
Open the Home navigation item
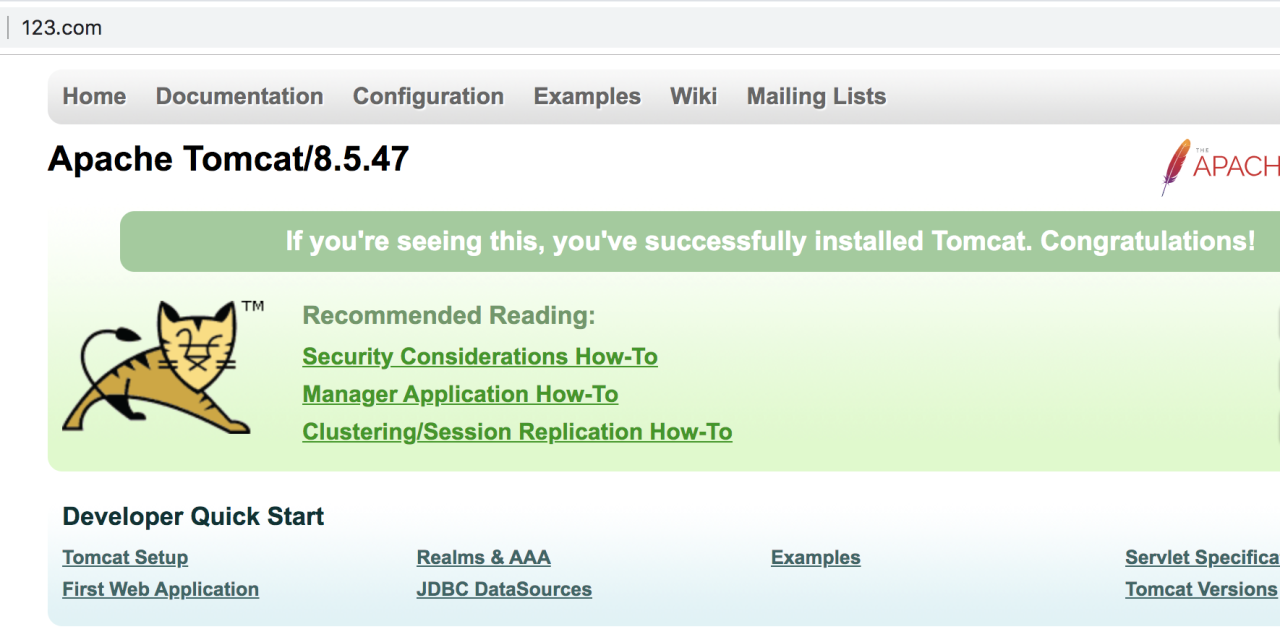tap(94, 97)
